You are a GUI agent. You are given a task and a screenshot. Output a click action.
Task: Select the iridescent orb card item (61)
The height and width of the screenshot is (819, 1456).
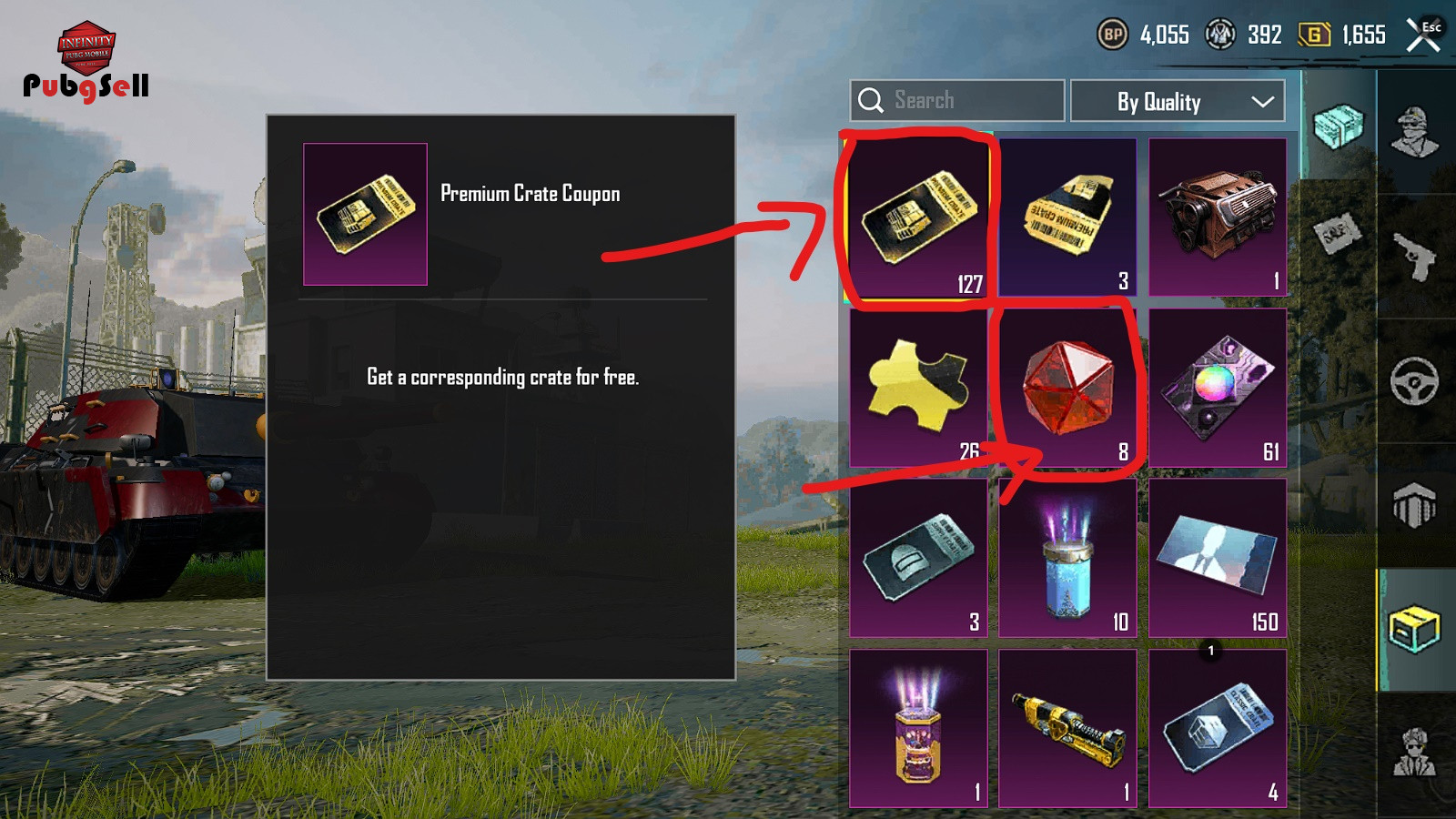point(1218,388)
